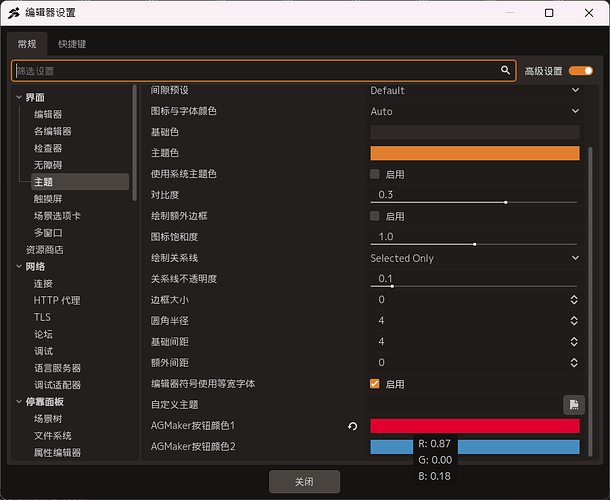
Task: Click the 图标饱和度 slider handle
Action: tap(475, 244)
